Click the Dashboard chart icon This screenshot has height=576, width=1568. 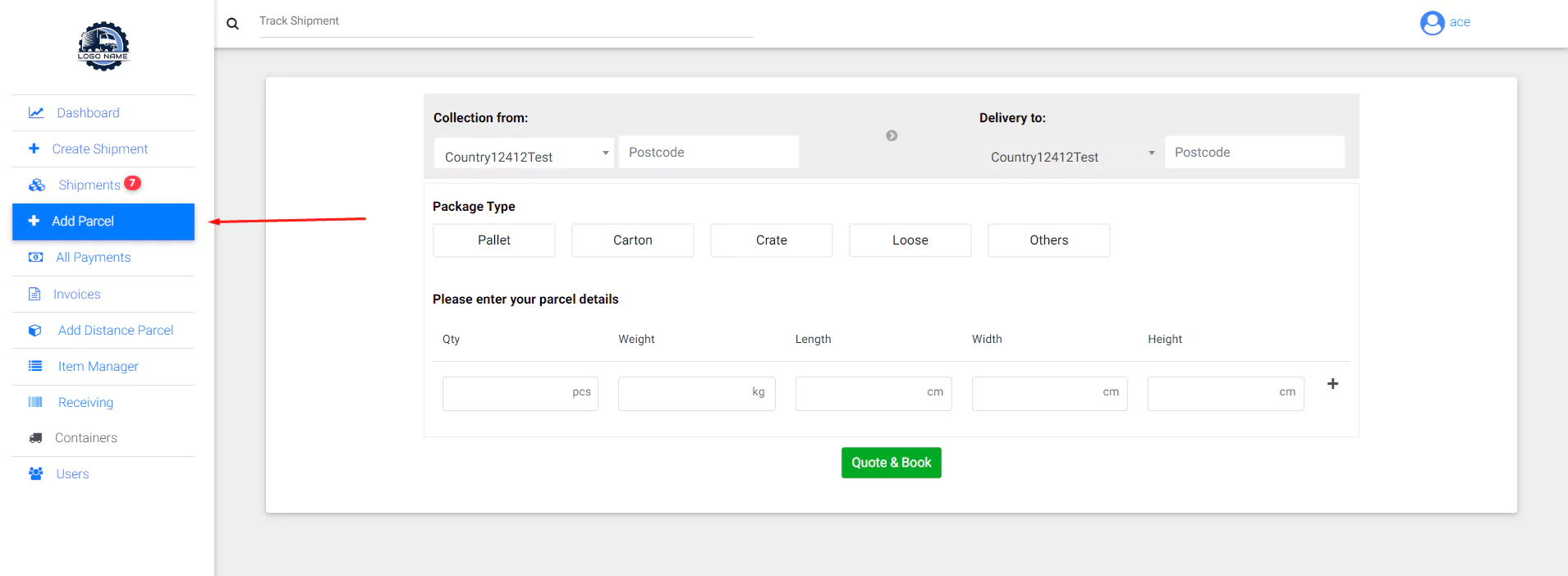(x=36, y=113)
